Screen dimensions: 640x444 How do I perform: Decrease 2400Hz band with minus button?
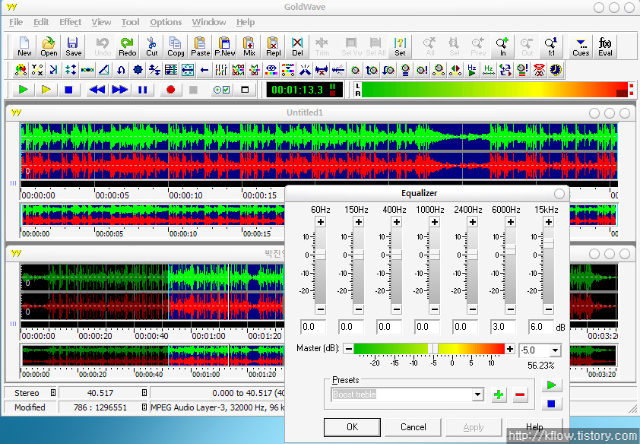coord(473,309)
